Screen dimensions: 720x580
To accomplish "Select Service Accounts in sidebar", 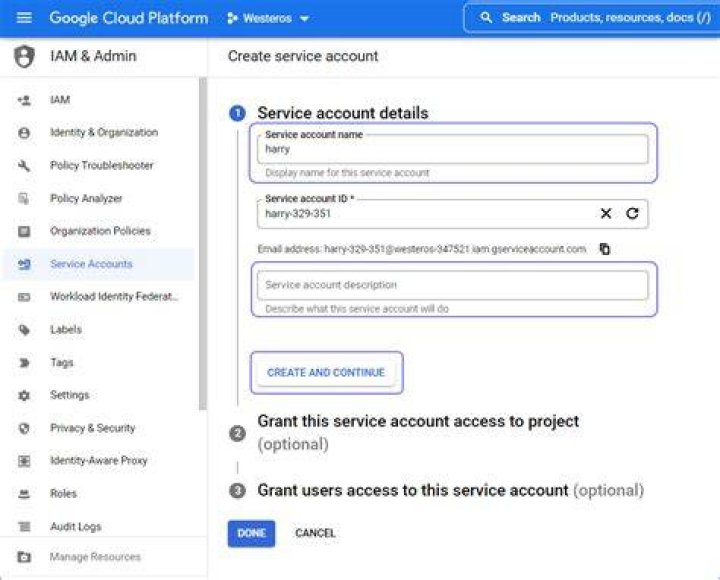I will click(98, 264).
